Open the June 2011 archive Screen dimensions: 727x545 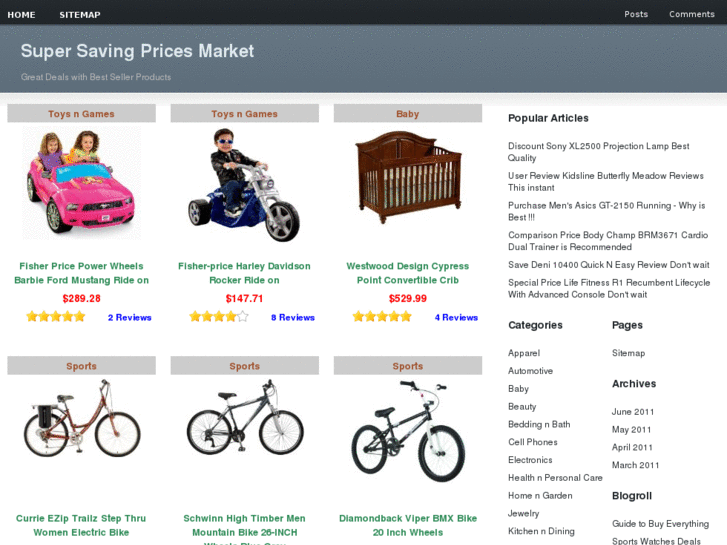pos(633,411)
